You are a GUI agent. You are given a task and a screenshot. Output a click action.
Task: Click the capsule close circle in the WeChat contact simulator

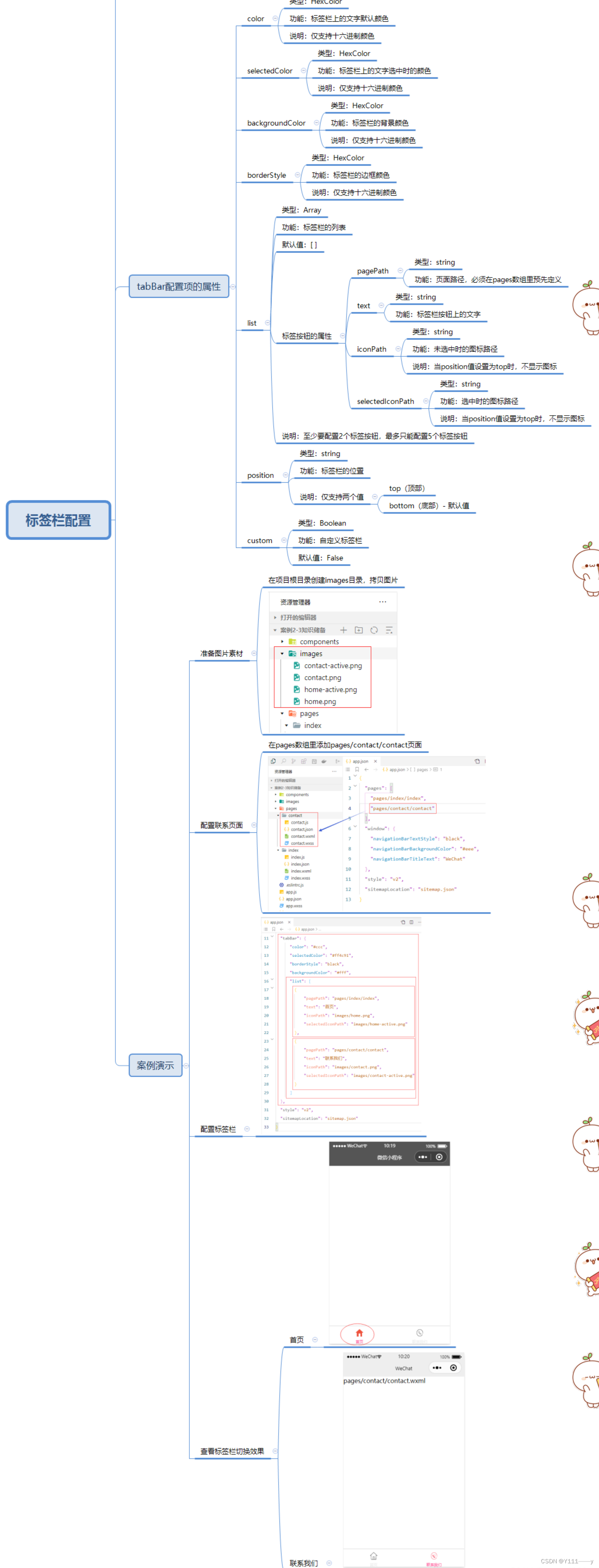[453, 1368]
